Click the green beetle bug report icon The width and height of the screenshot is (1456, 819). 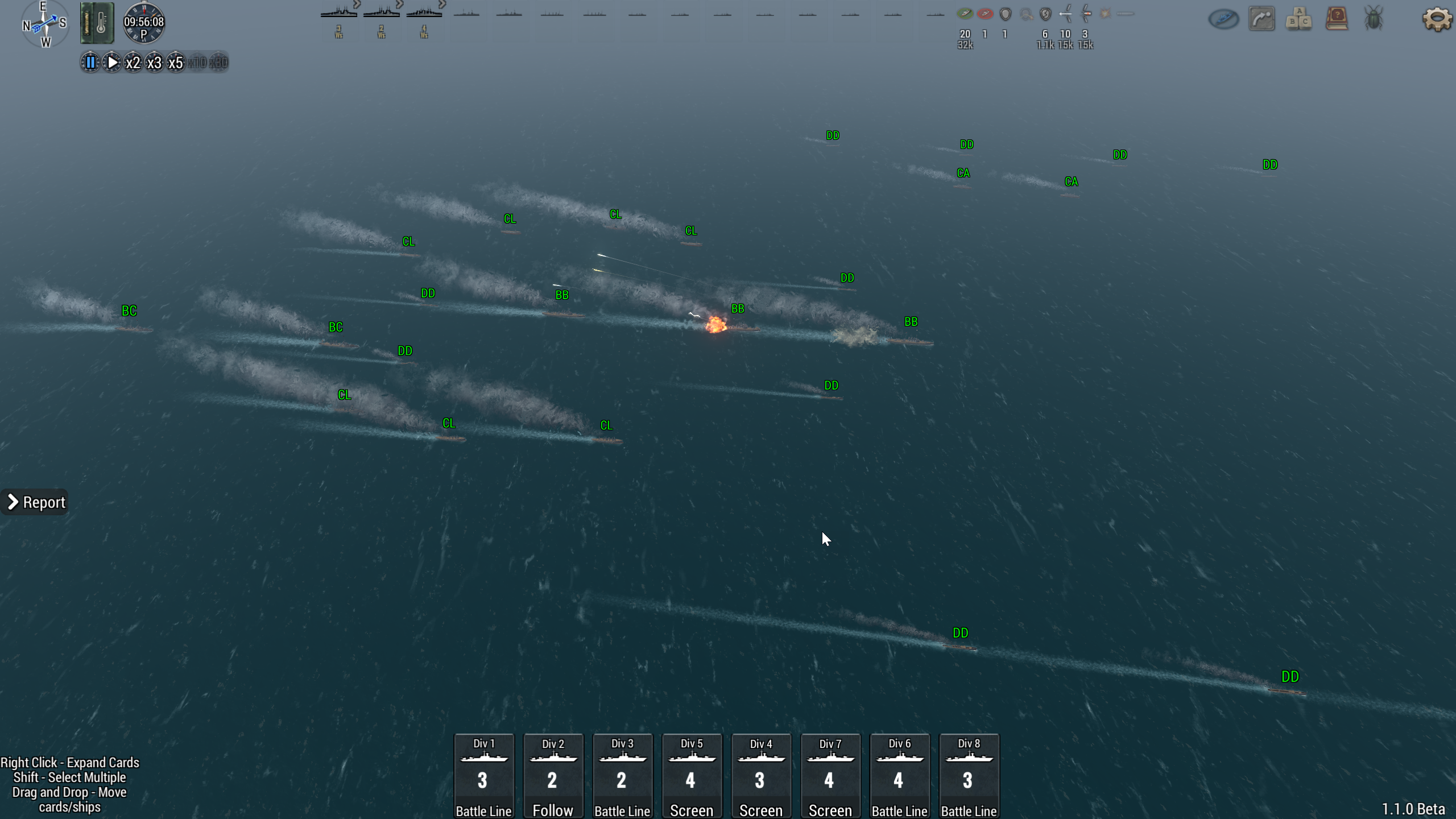(1374, 19)
